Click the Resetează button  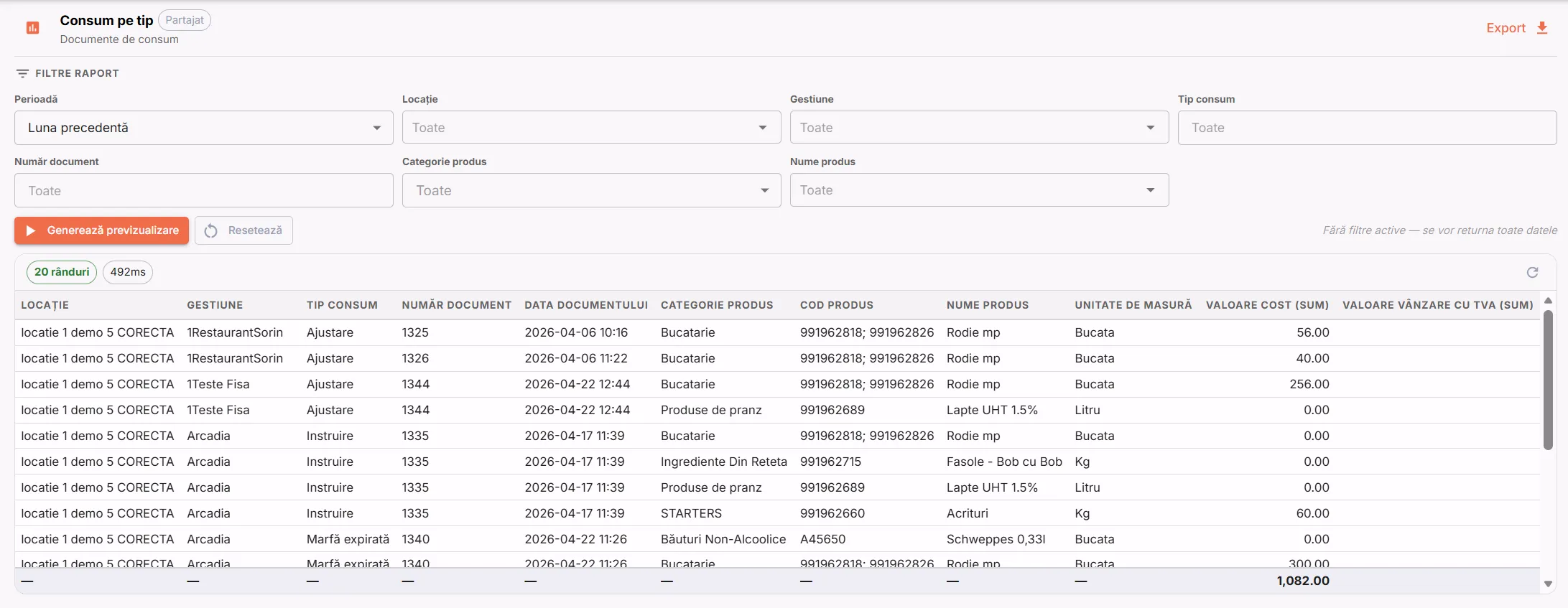[x=243, y=230]
